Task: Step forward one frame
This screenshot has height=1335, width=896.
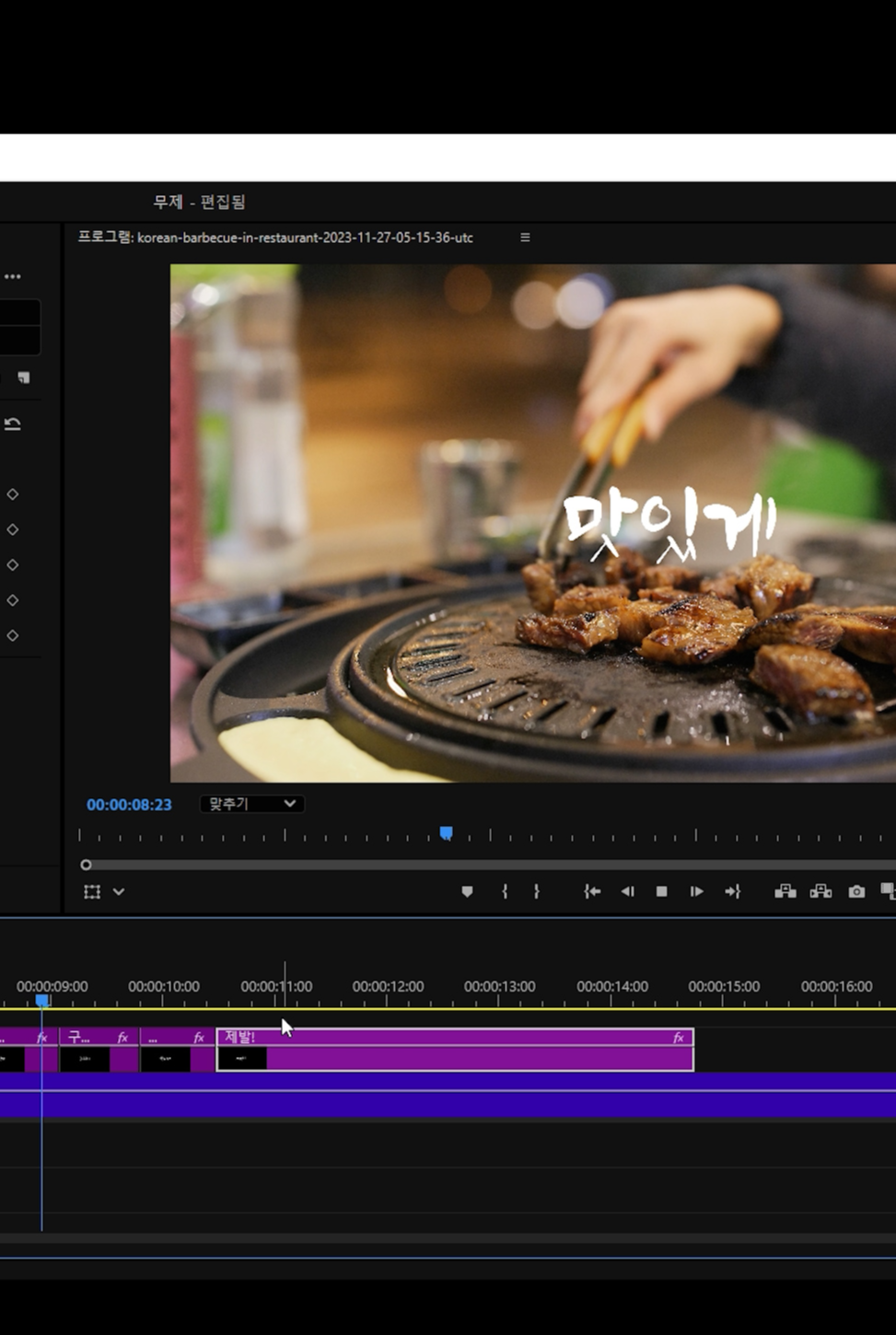Action: (696, 891)
